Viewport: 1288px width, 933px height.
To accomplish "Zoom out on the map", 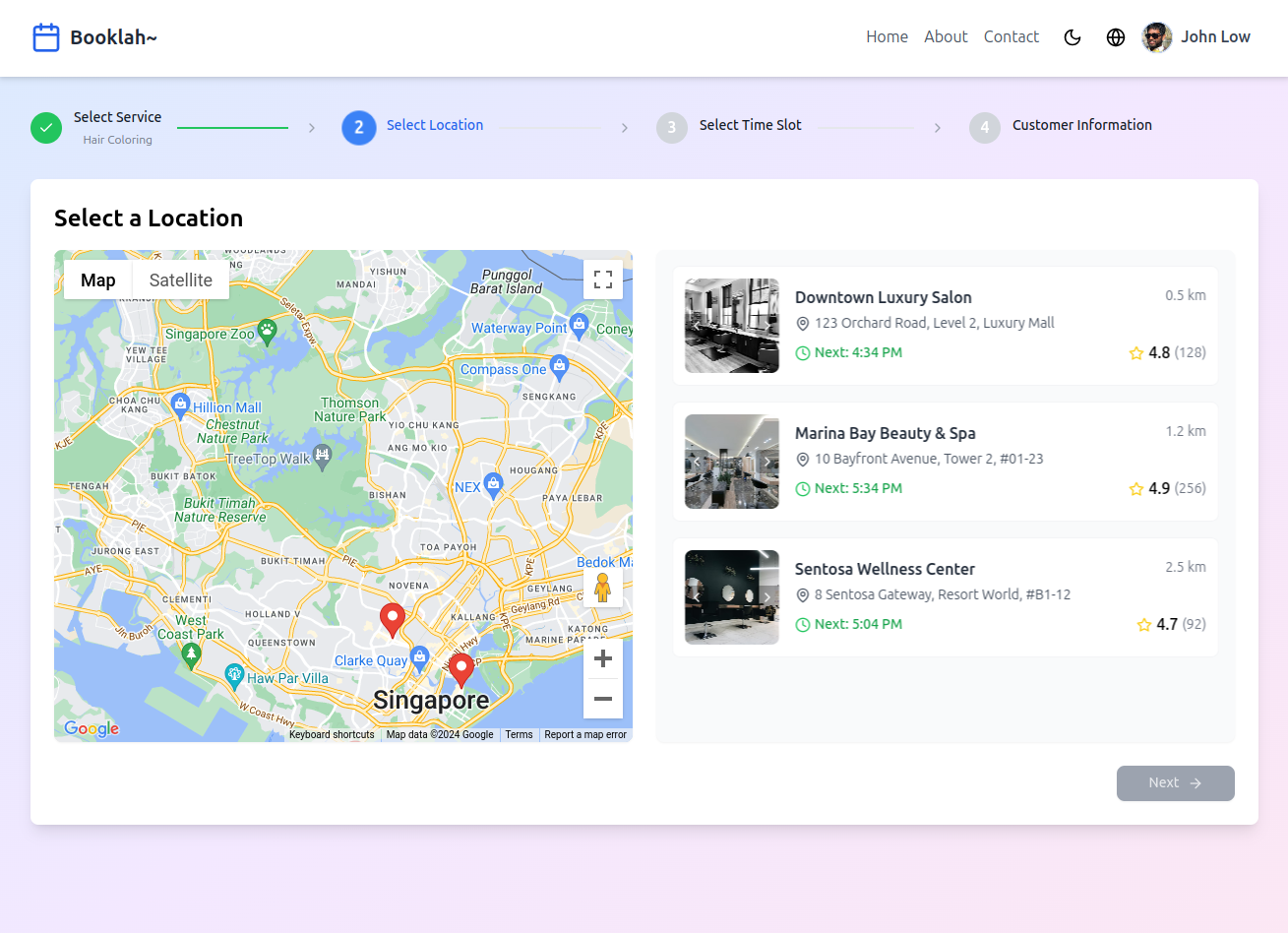I will tap(603, 699).
